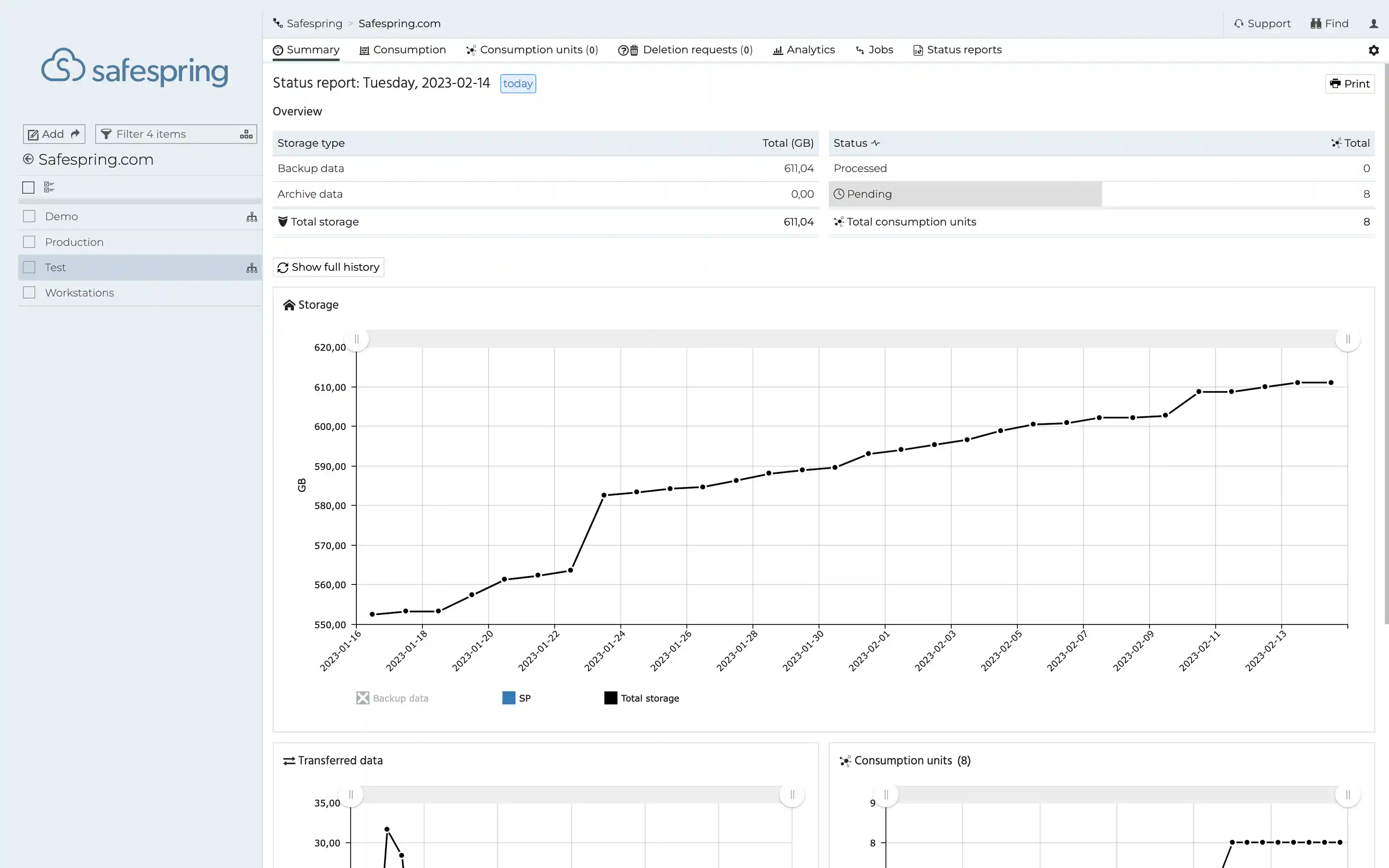Click the Show full history button
Screen dimensions: 1389x868
(x=328, y=266)
